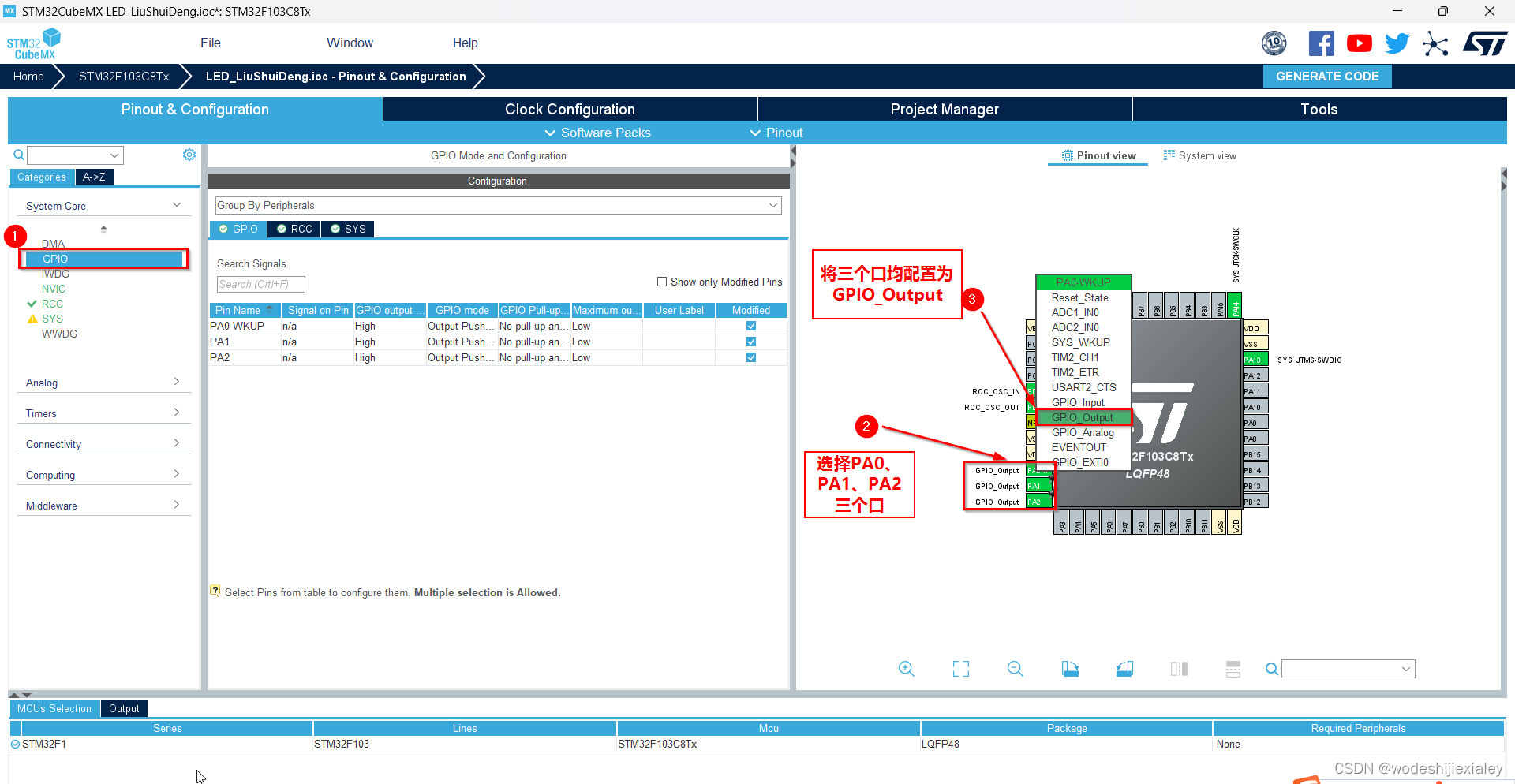Open the Output tab at bottom
Image resolution: width=1515 pixels, height=784 pixels.
[x=124, y=709]
